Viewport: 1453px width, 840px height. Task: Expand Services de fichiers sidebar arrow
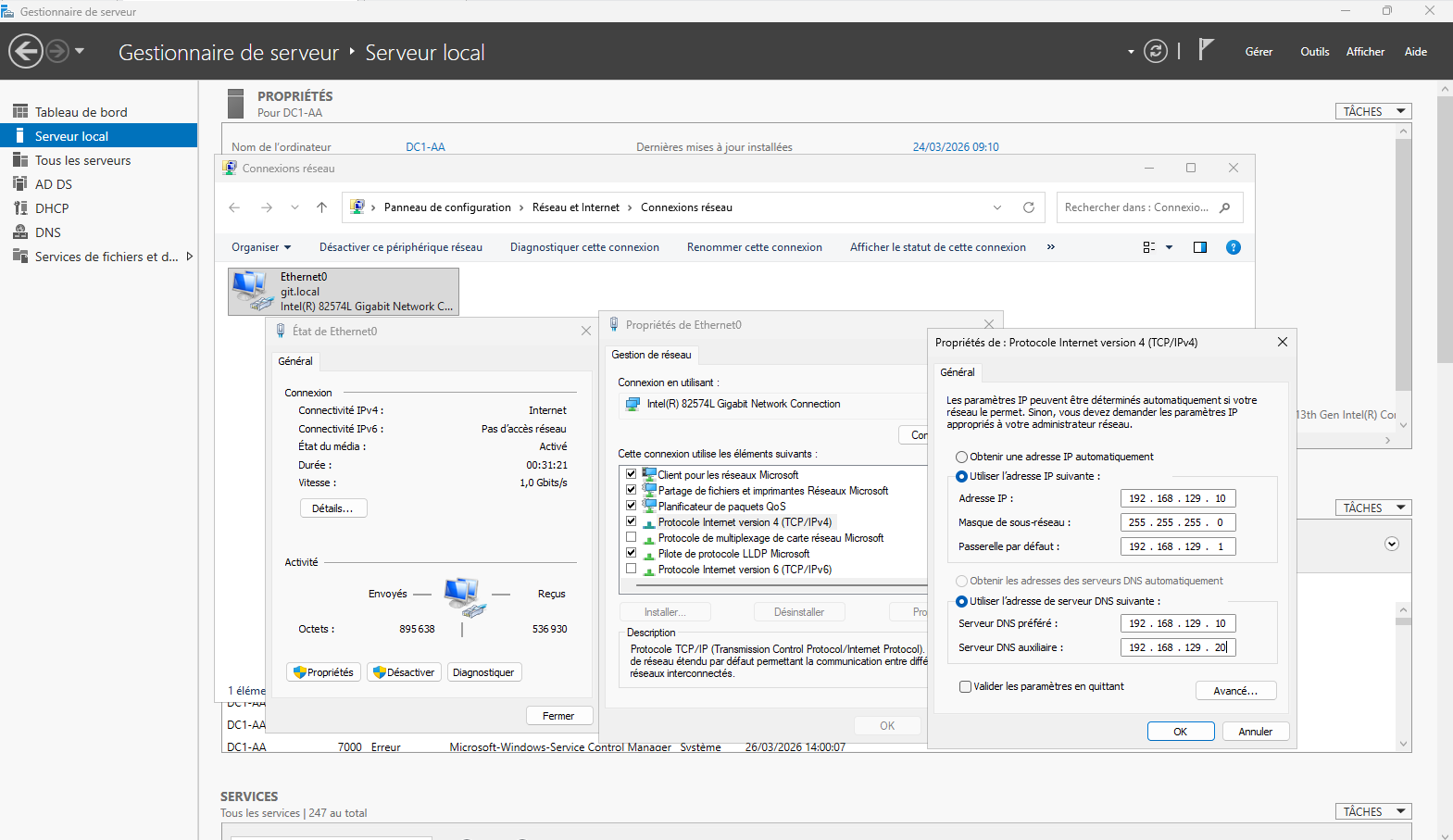[x=190, y=257]
